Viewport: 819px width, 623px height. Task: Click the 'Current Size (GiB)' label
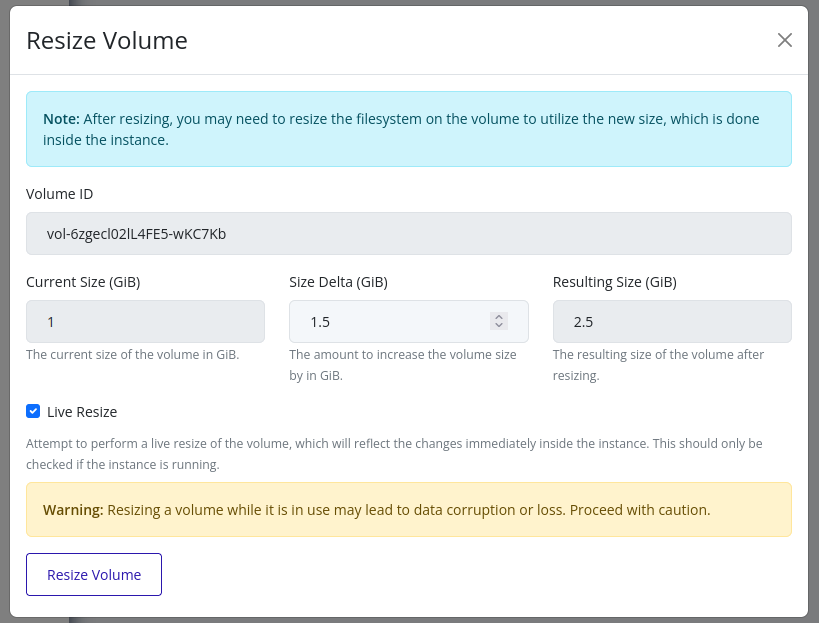[83, 282]
